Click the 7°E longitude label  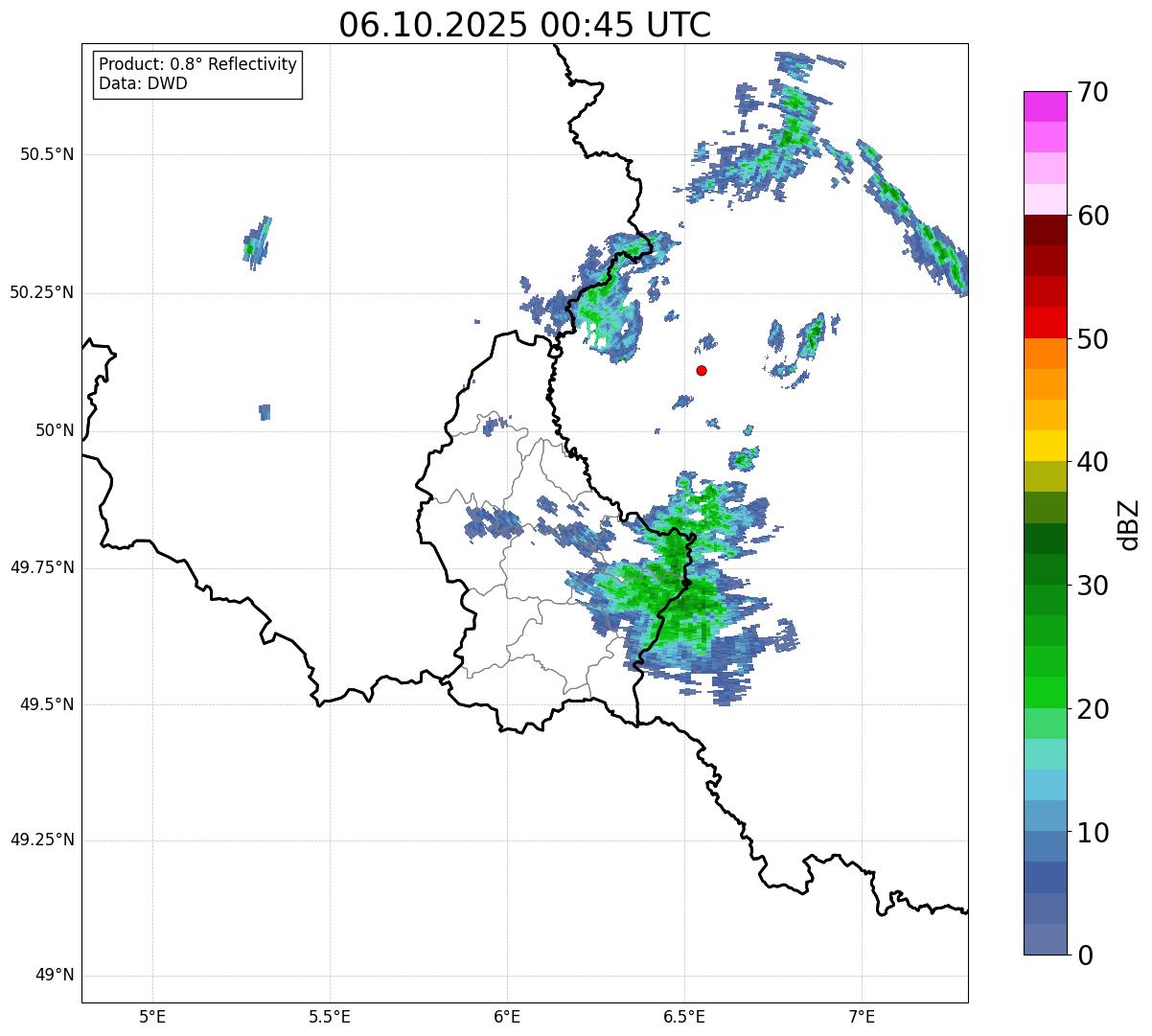(862, 1016)
